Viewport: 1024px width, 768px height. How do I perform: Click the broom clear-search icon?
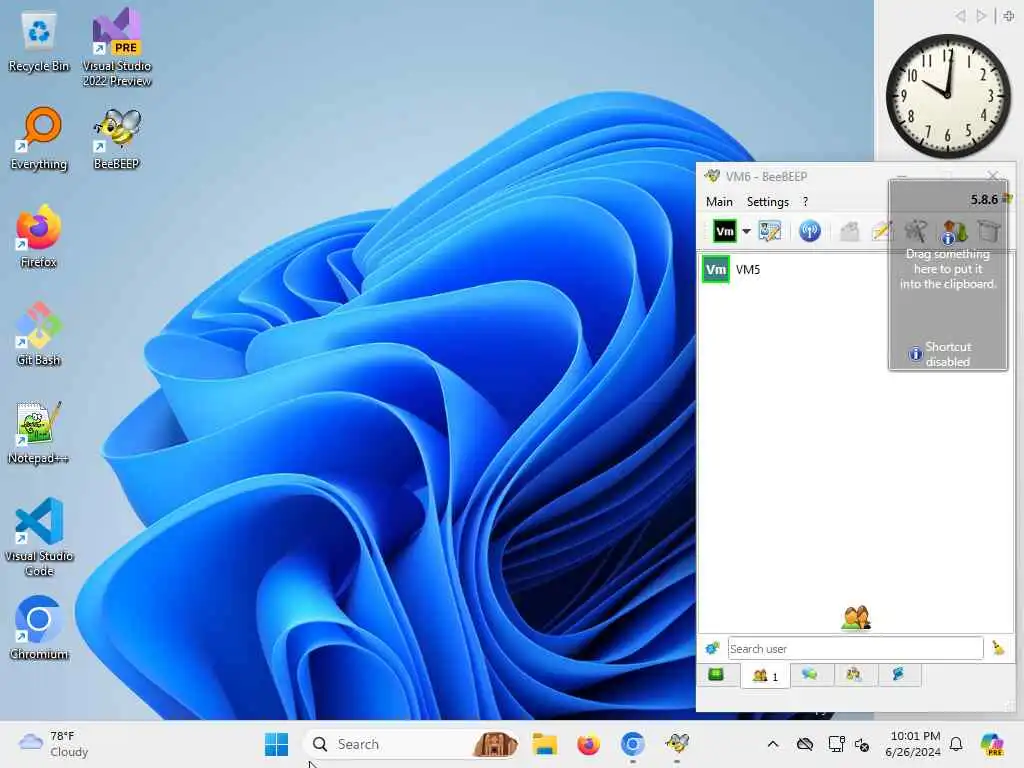pos(998,648)
